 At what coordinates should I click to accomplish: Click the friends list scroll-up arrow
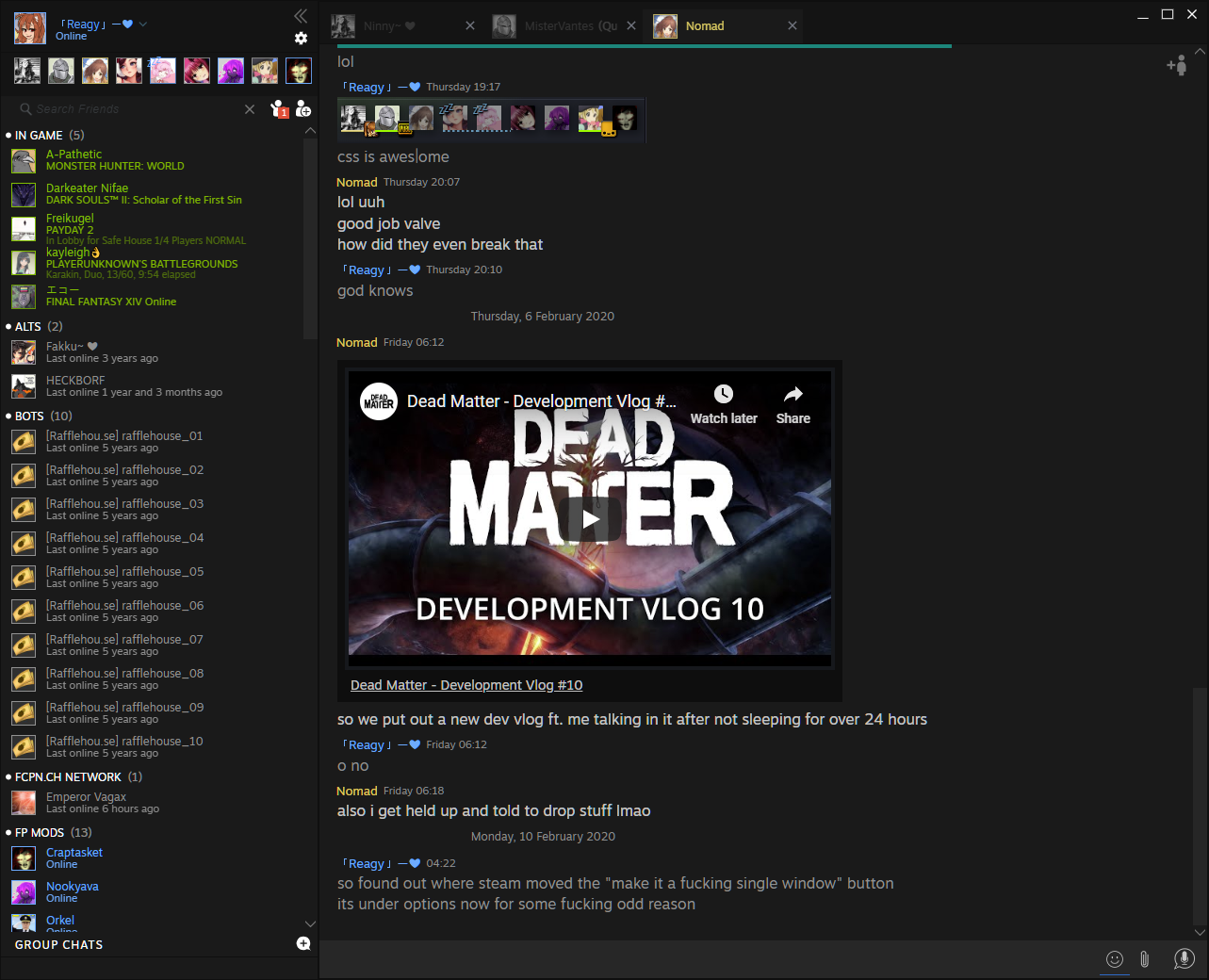tap(310, 131)
